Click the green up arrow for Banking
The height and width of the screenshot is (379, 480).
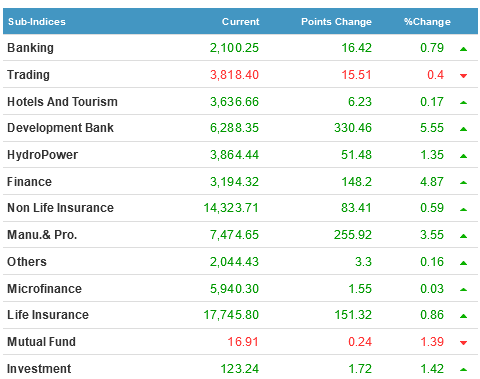point(463,49)
